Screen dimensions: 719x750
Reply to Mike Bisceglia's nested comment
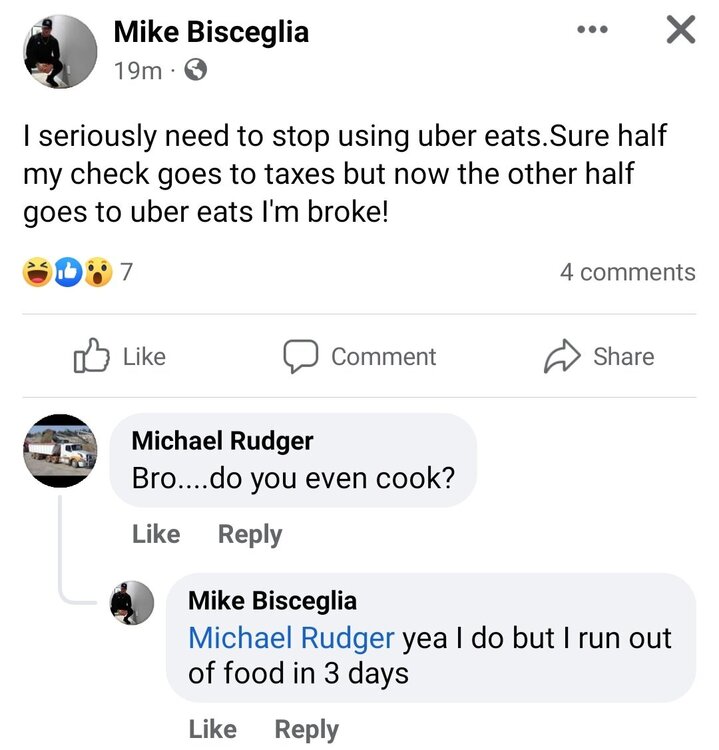[307, 730]
